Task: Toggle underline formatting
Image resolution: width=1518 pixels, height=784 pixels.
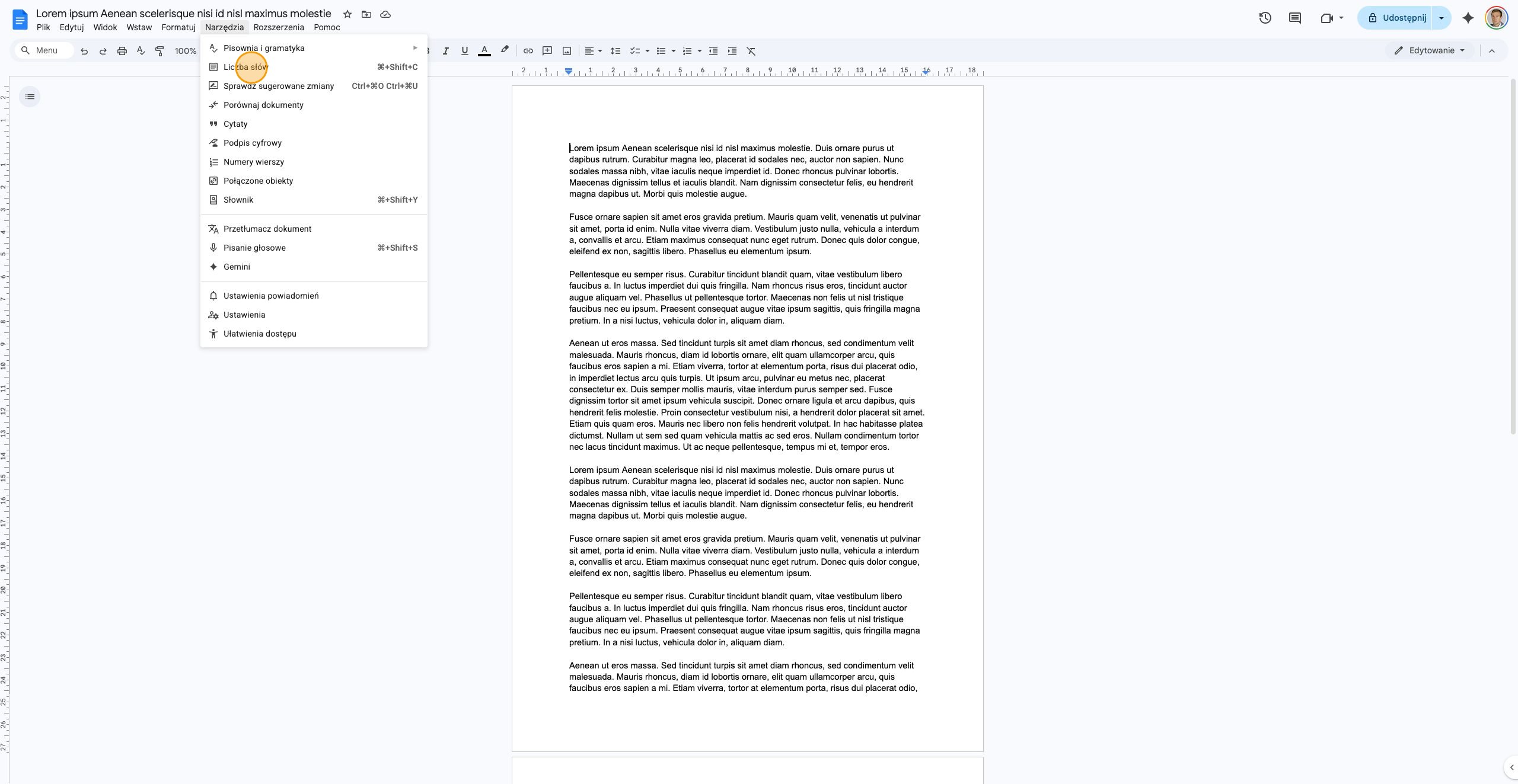Action: 465,51
